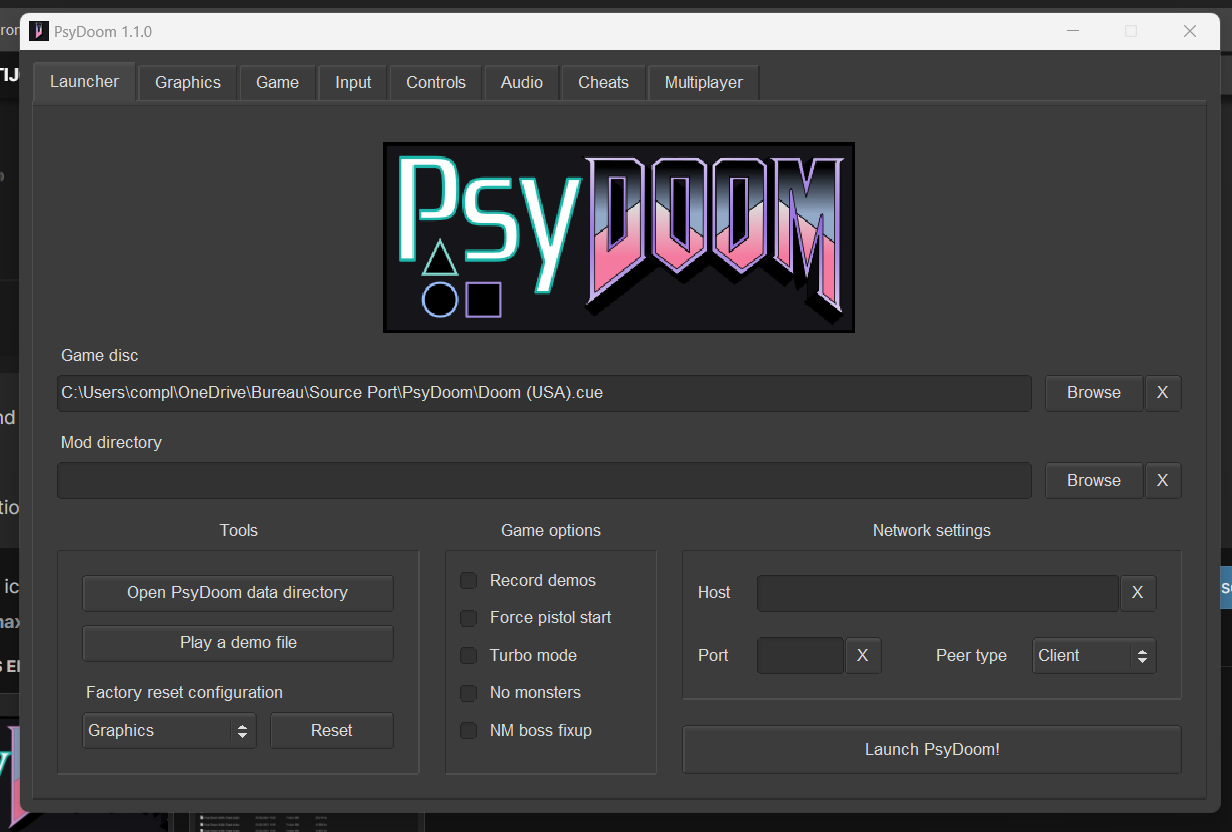Go to the Input tab
Viewport: 1232px width, 832px height.
click(353, 82)
